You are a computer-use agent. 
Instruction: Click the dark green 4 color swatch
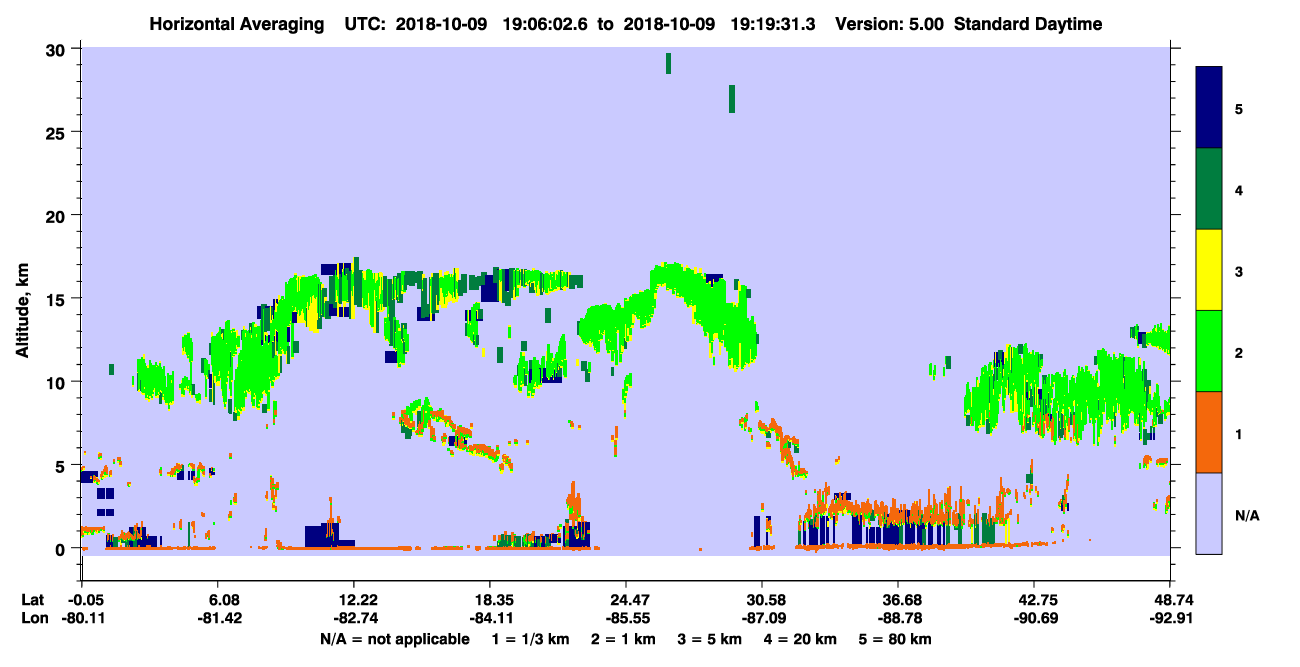1209,189
